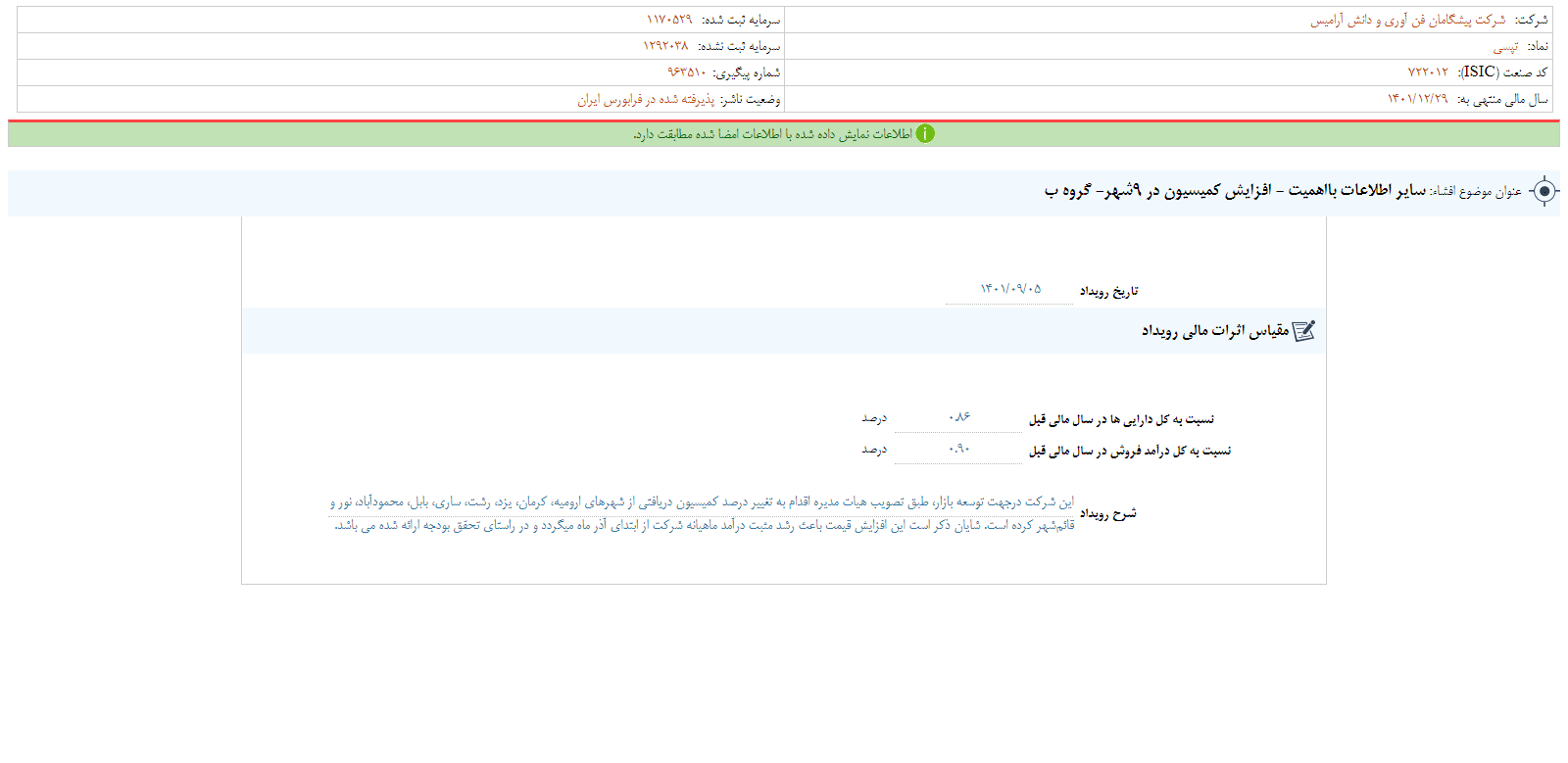Click the label نسبت به کل درآمد فروش در سال مالی قبل
The image size is (1568, 763).
[1130, 451]
